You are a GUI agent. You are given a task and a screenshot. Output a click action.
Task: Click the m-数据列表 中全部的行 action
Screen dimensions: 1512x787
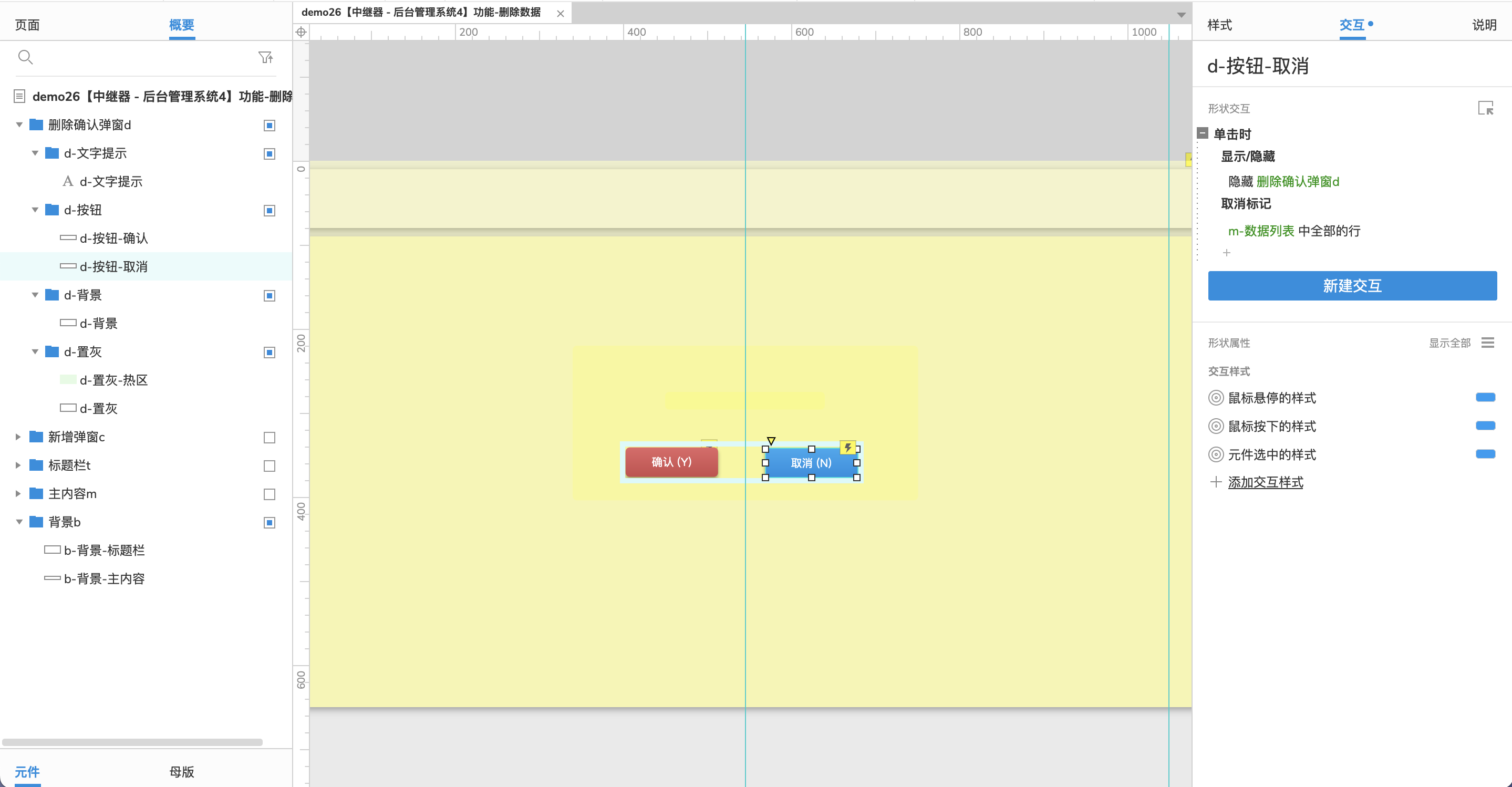(x=1294, y=231)
